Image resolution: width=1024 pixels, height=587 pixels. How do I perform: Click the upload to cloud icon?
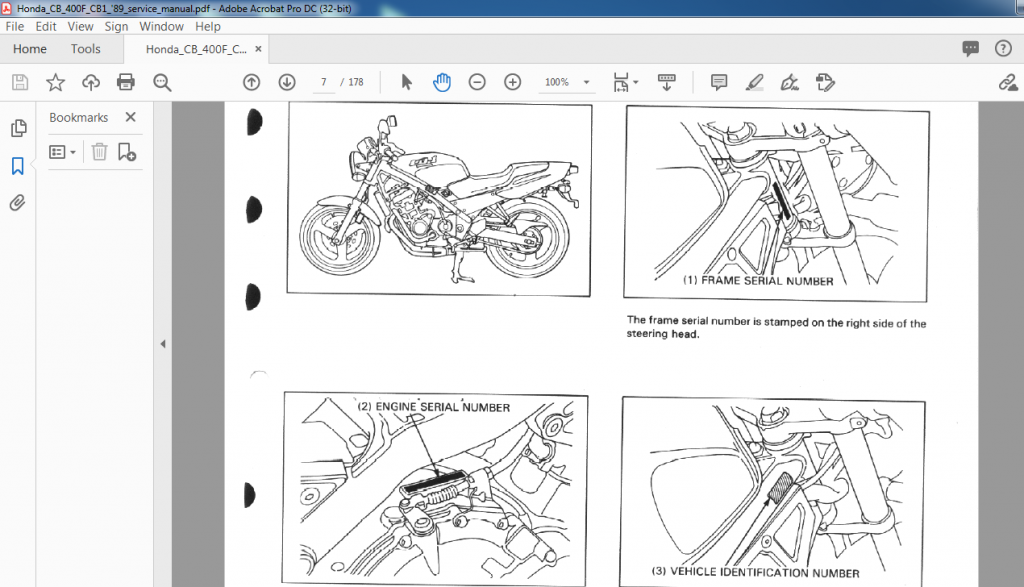click(91, 82)
